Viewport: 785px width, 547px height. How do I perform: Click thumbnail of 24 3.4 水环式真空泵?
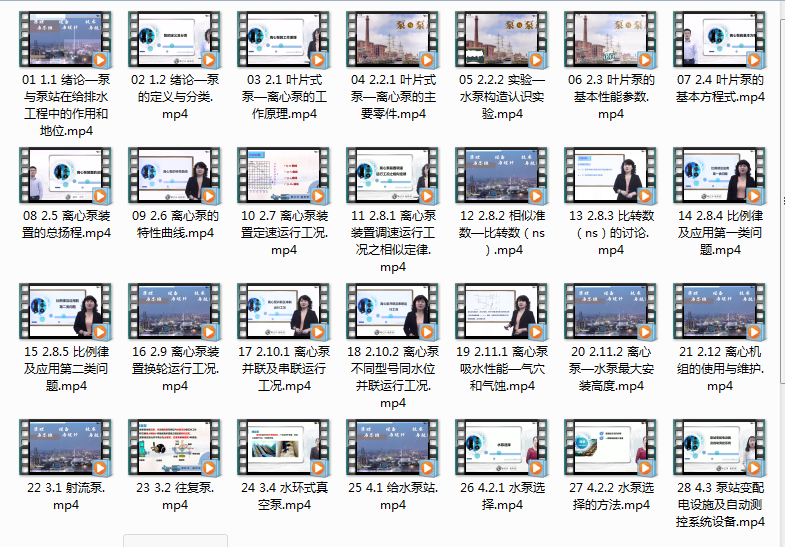284,448
